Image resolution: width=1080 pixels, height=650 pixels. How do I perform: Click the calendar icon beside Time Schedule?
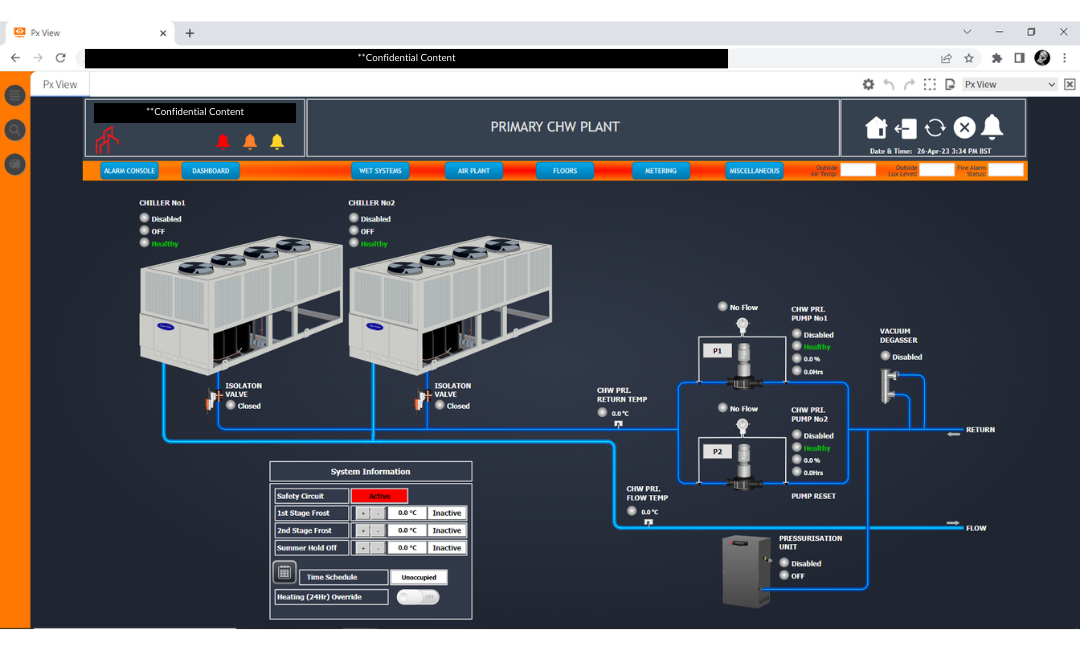coord(285,571)
